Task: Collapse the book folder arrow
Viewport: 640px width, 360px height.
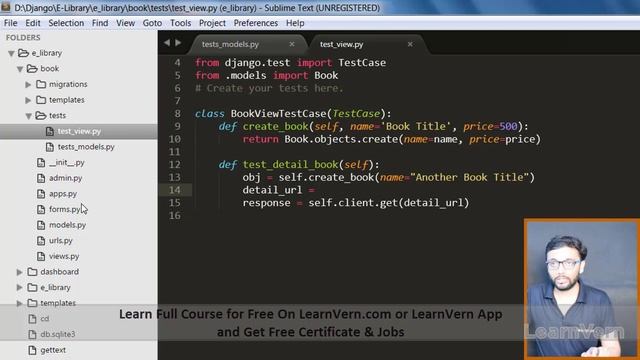Action: click(20, 69)
